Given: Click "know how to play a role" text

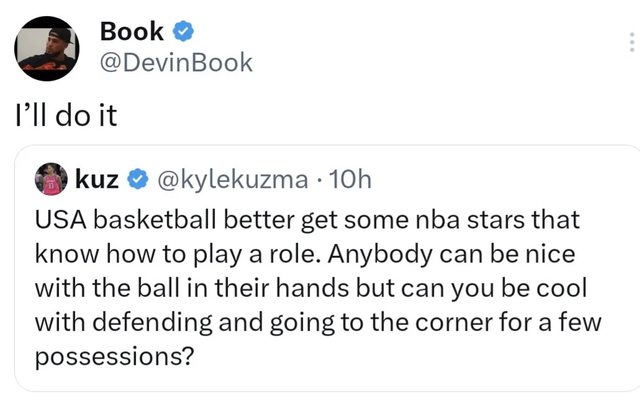Looking at the screenshot, I should click(x=154, y=251).
